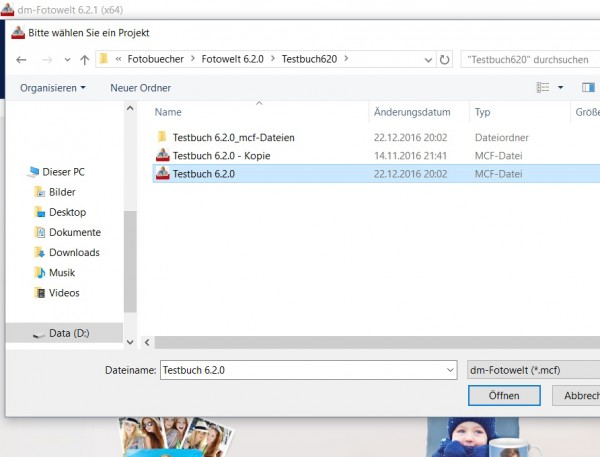Click the back navigation arrow
This screenshot has height=457, width=600.
click(21, 59)
